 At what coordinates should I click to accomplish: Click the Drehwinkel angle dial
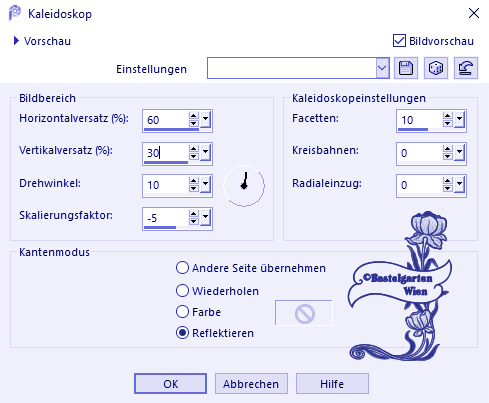[244, 186]
